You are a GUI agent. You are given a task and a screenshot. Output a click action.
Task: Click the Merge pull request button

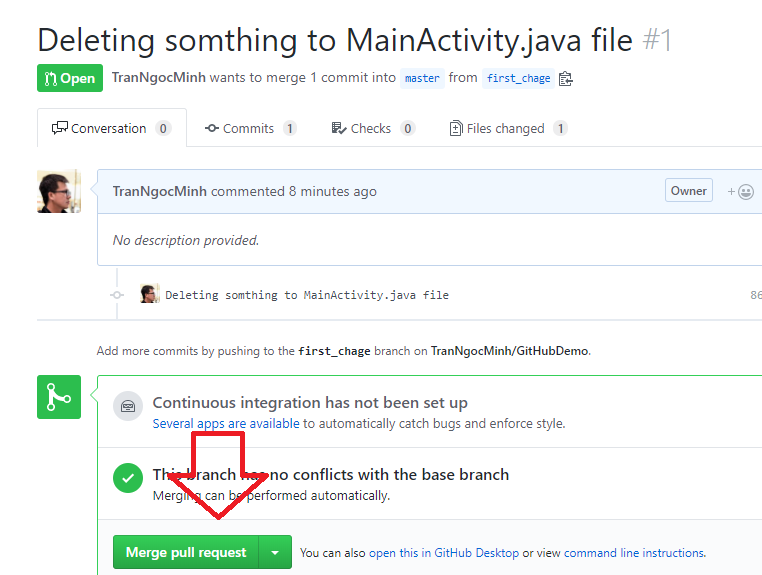click(186, 552)
